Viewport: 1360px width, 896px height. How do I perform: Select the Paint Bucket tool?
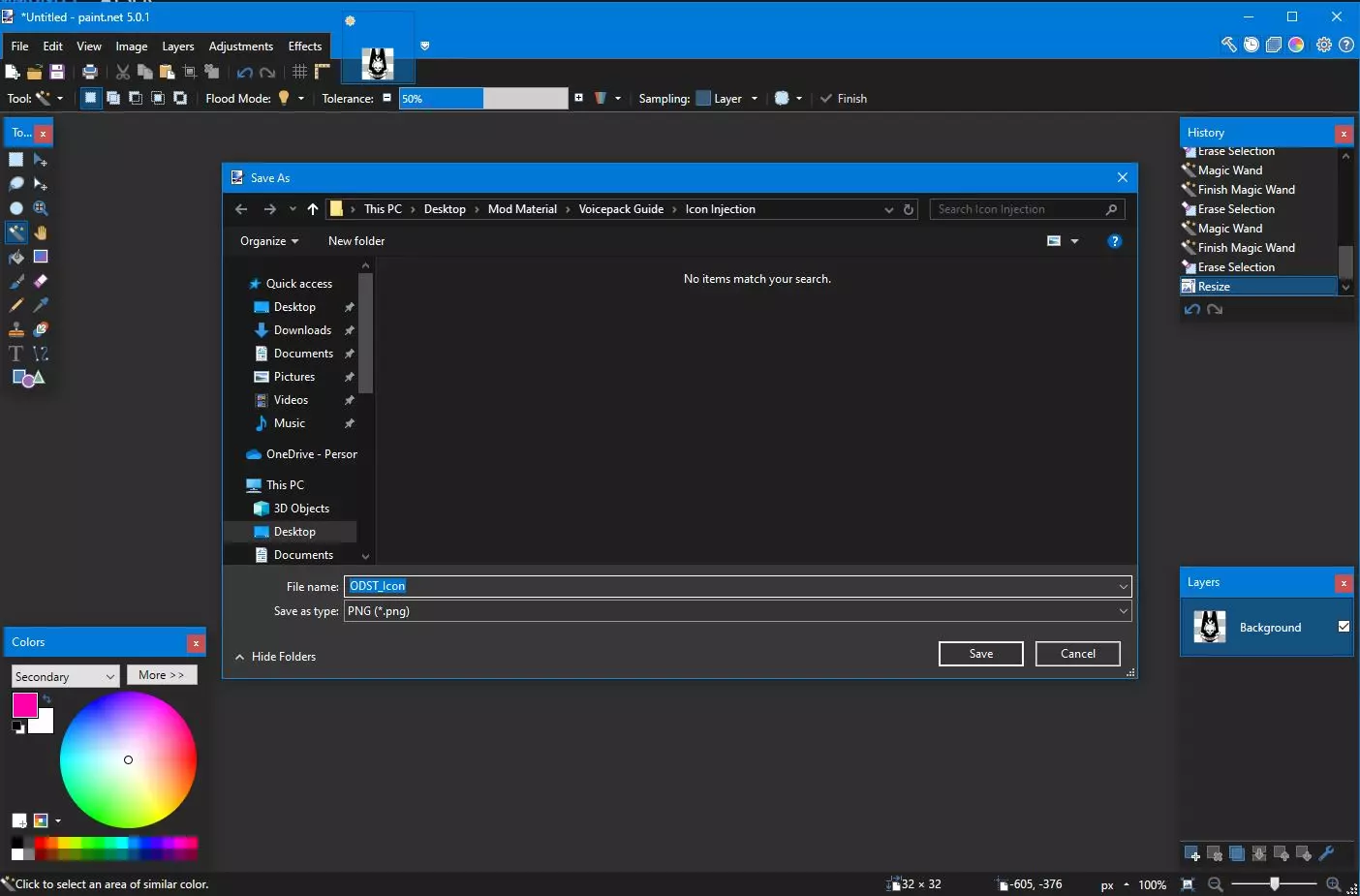pos(16,257)
